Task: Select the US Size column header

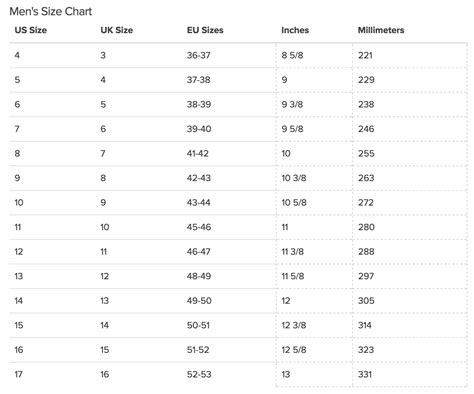Action: click(31, 30)
